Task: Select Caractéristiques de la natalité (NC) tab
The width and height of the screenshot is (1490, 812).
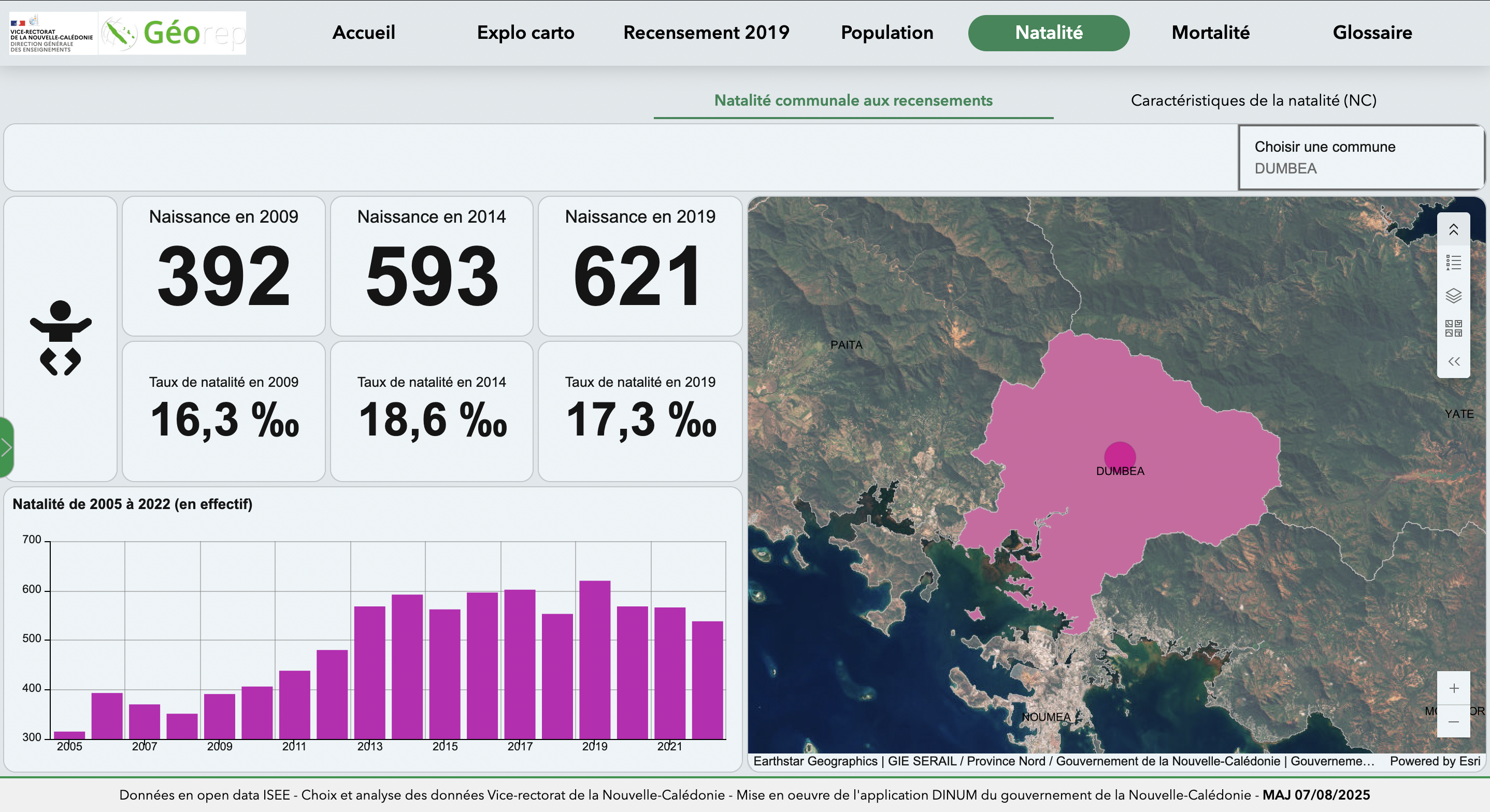Action: pyautogui.click(x=1253, y=100)
